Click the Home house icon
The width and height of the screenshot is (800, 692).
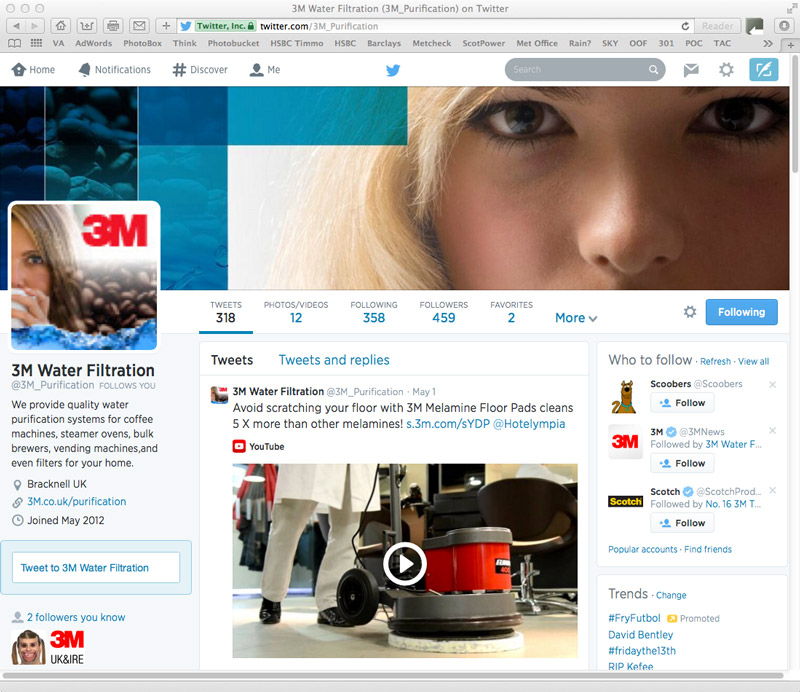click(x=18, y=70)
